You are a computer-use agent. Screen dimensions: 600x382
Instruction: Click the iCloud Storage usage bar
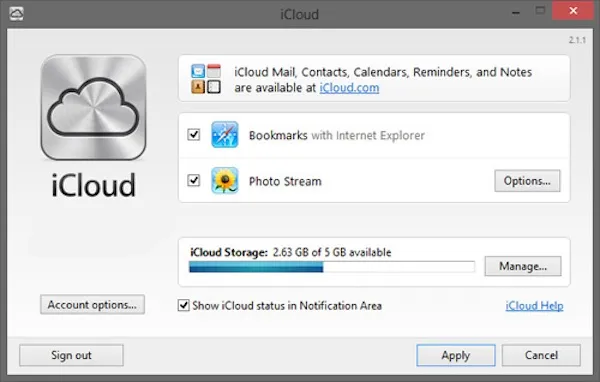(332, 267)
